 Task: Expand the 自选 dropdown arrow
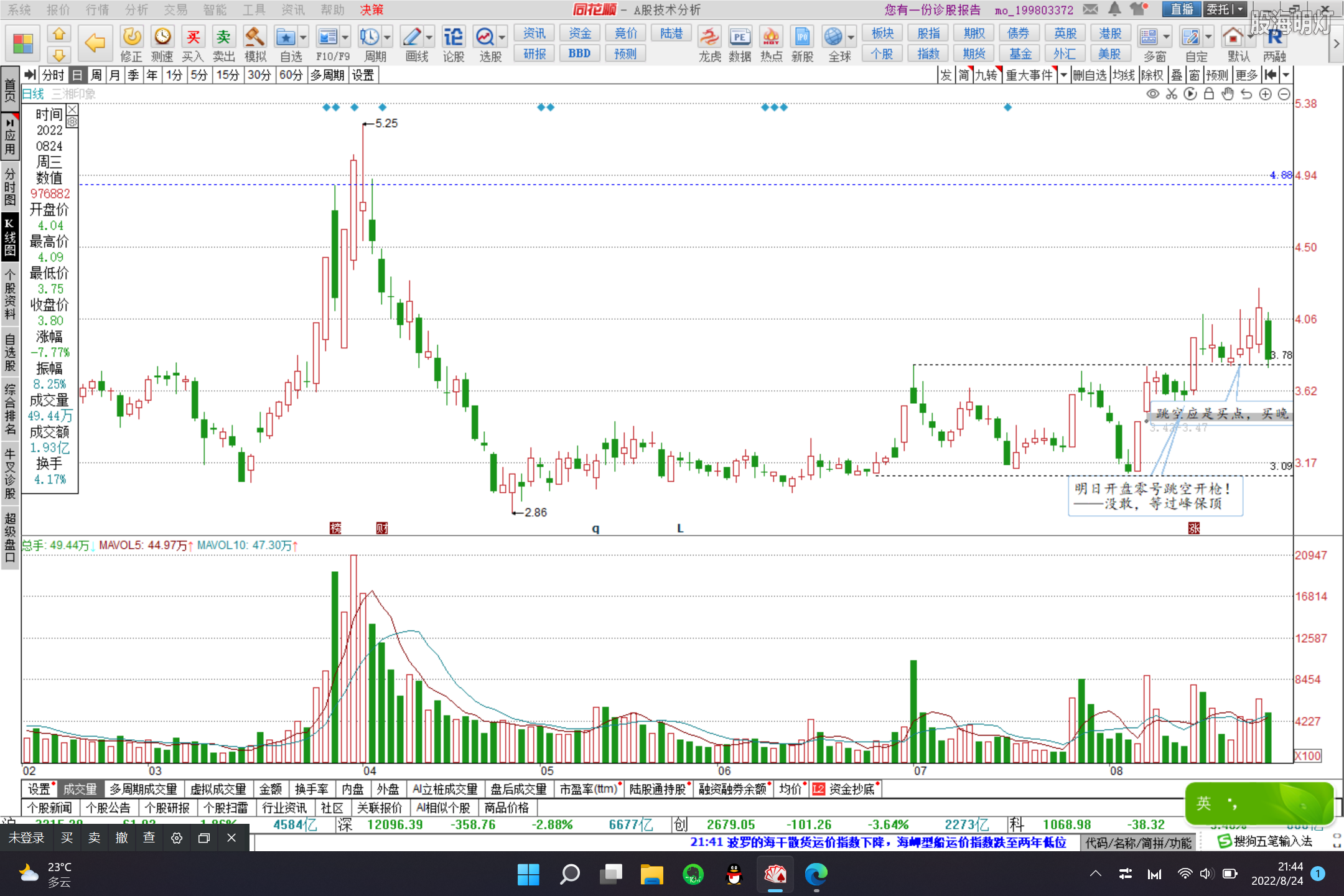303,37
